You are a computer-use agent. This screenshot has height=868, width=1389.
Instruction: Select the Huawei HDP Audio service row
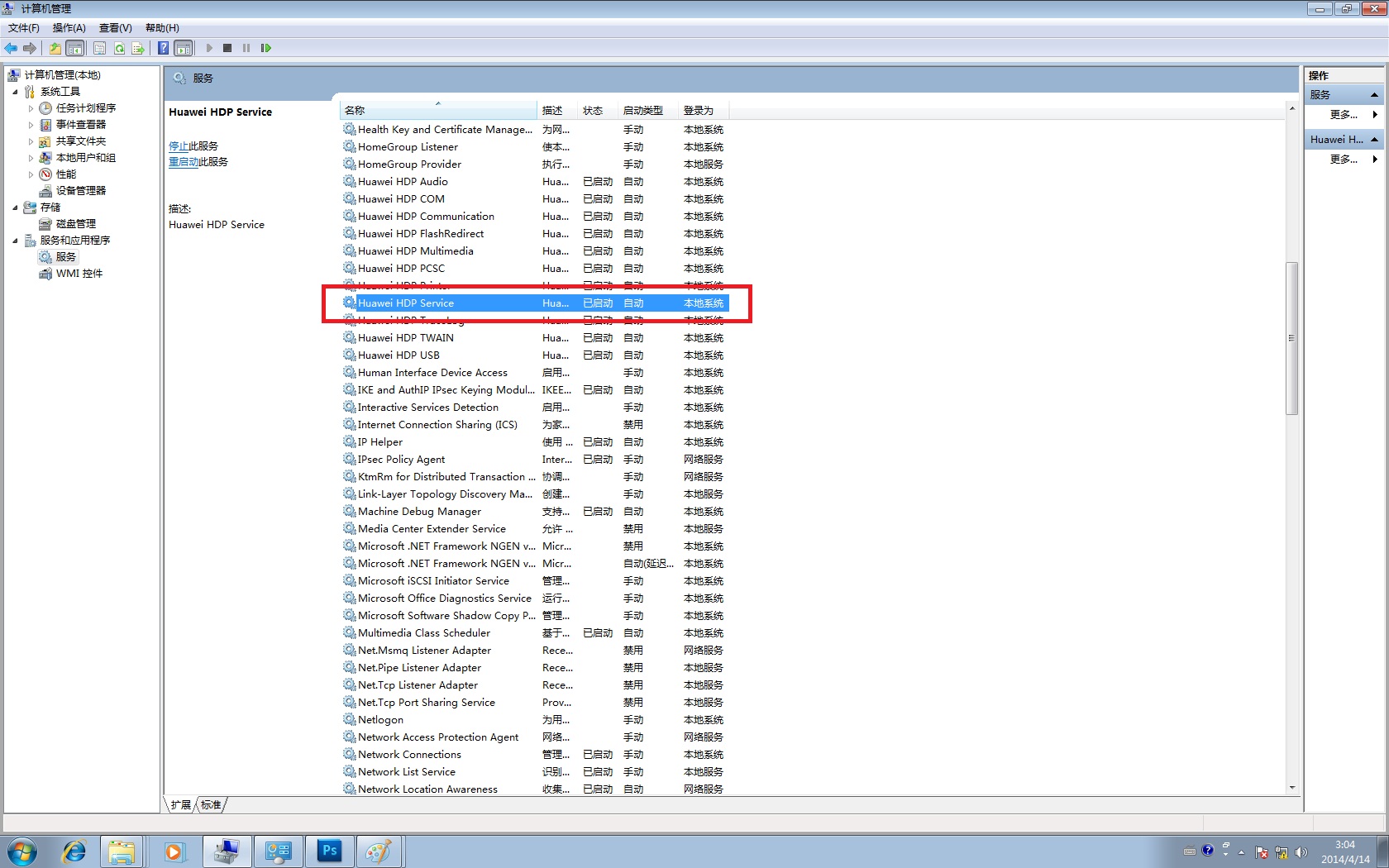[x=535, y=181]
